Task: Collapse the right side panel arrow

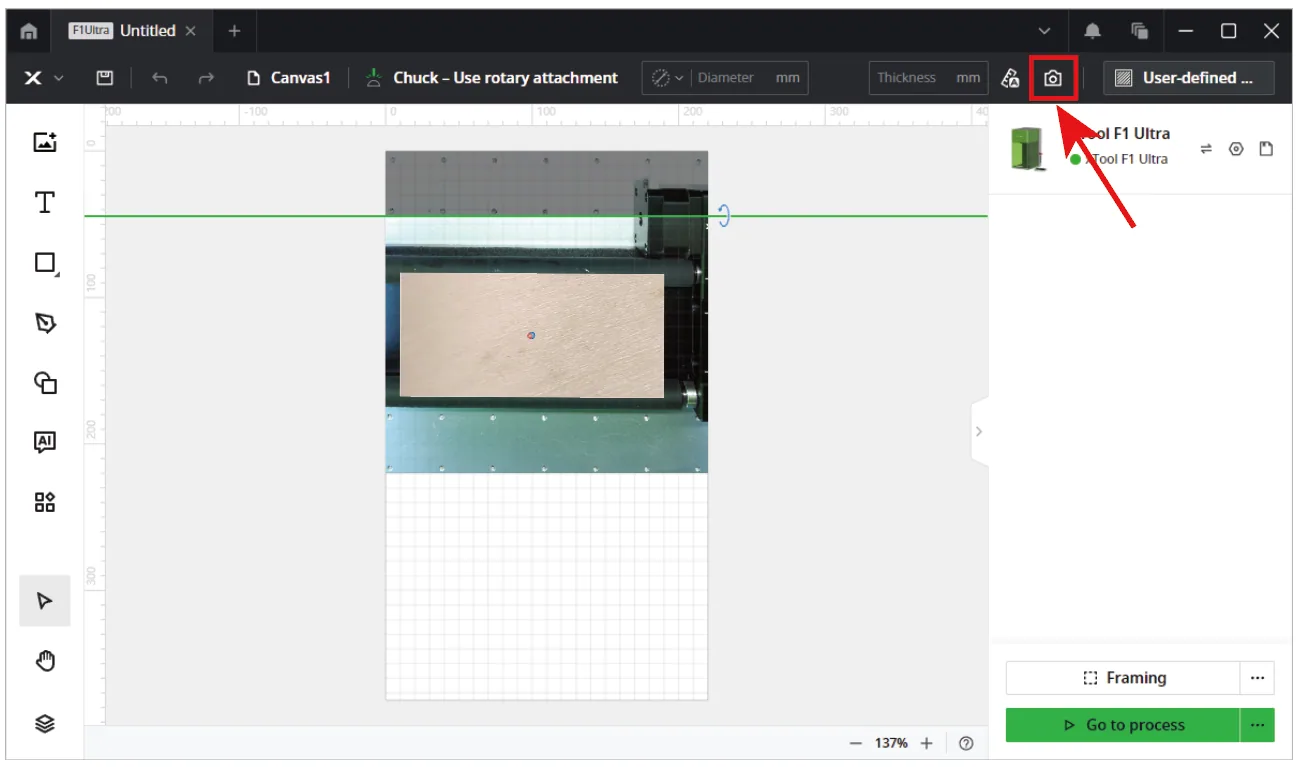Action: [x=979, y=431]
